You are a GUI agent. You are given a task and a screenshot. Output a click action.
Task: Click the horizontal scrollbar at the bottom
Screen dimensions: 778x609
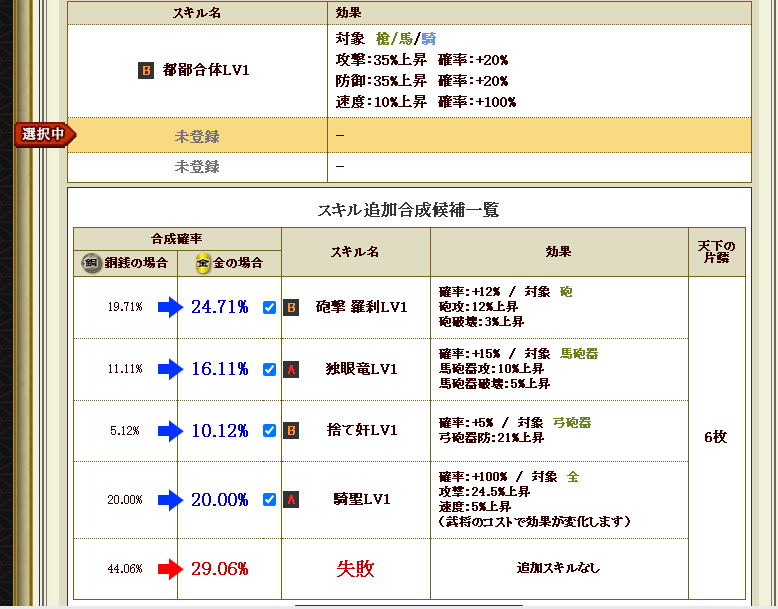409,606
